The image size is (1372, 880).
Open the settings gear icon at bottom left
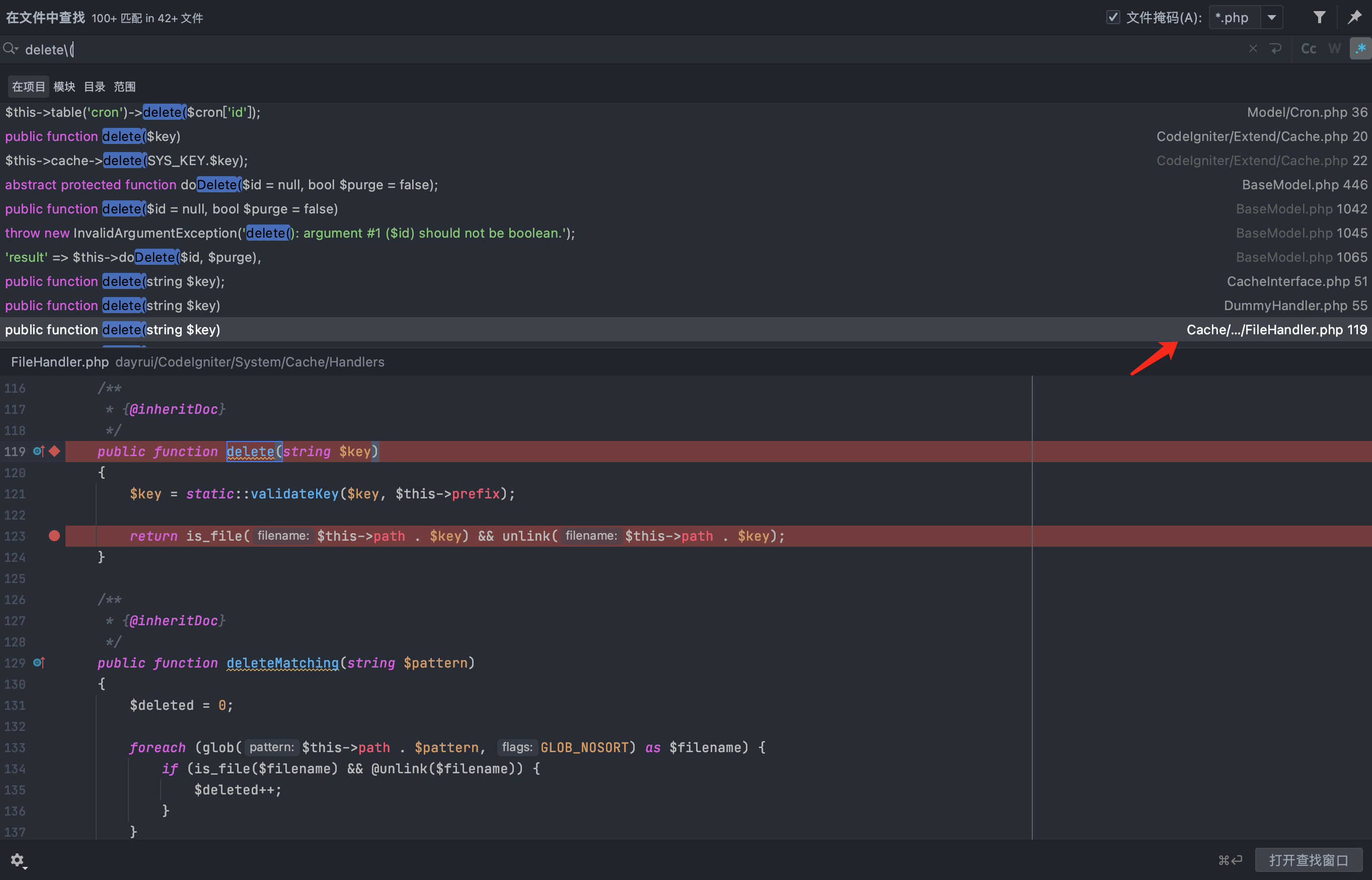click(x=17, y=860)
